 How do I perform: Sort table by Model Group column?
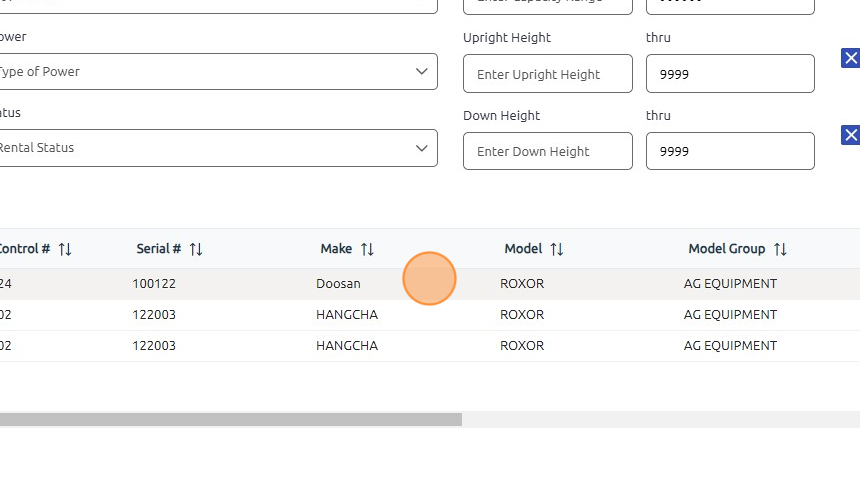(780, 249)
